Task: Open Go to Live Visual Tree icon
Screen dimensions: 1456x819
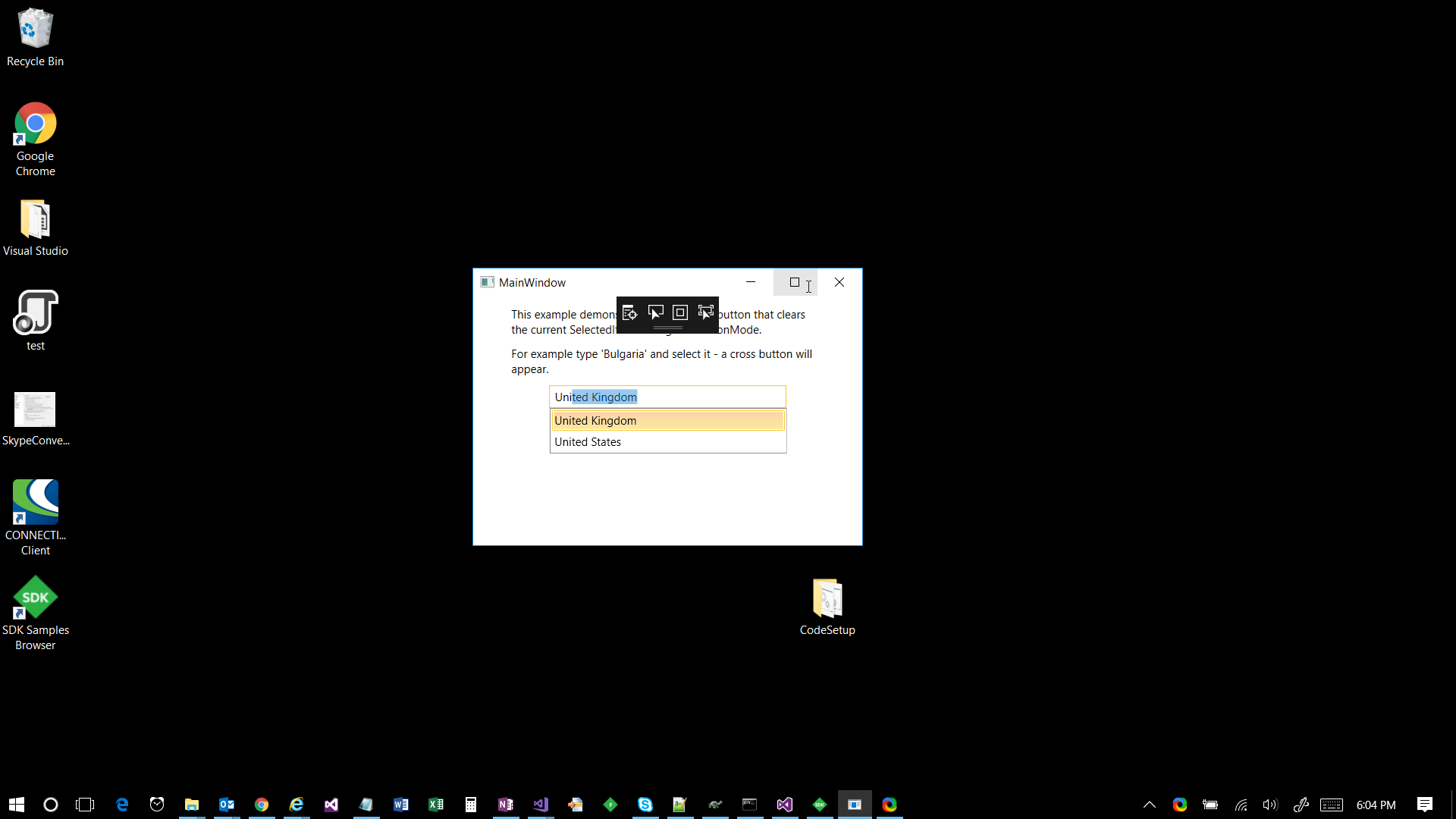Action: click(629, 312)
